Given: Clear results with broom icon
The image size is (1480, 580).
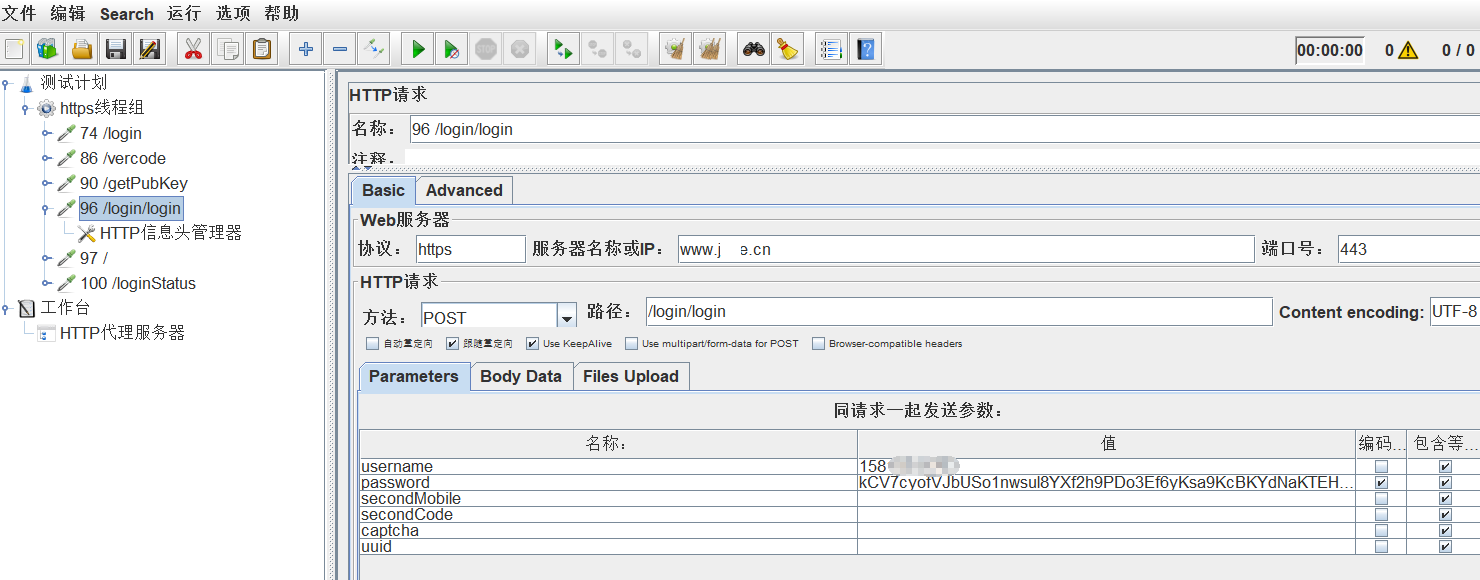Looking at the screenshot, I should 676,49.
